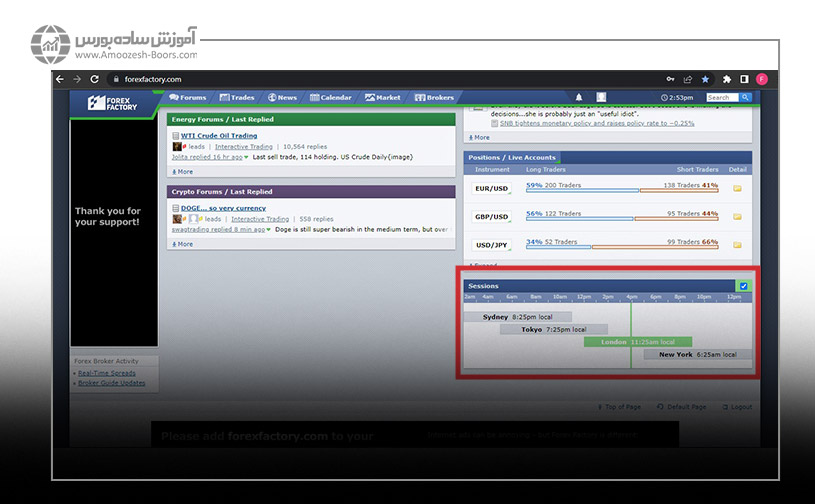Image resolution: width=815 pixels, height=504 pixels.
Task: Open the notifications bell icon
Action: coord(578,98)
